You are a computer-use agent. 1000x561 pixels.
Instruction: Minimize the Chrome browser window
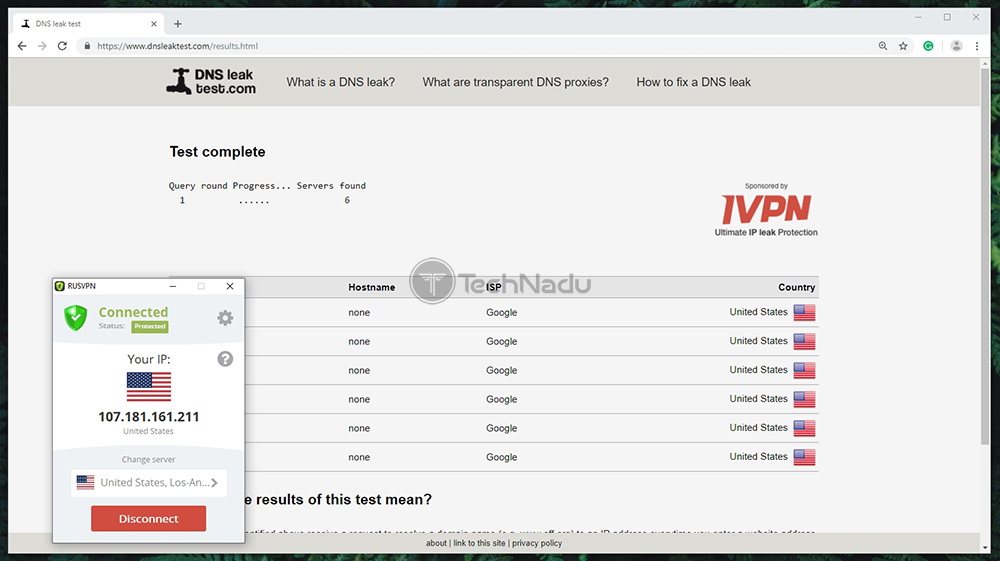tap(918, 17)
